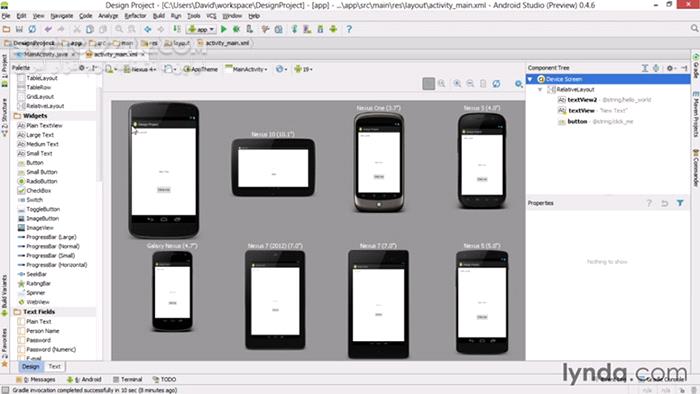Open the configuration file dropdown

point(110,69)
